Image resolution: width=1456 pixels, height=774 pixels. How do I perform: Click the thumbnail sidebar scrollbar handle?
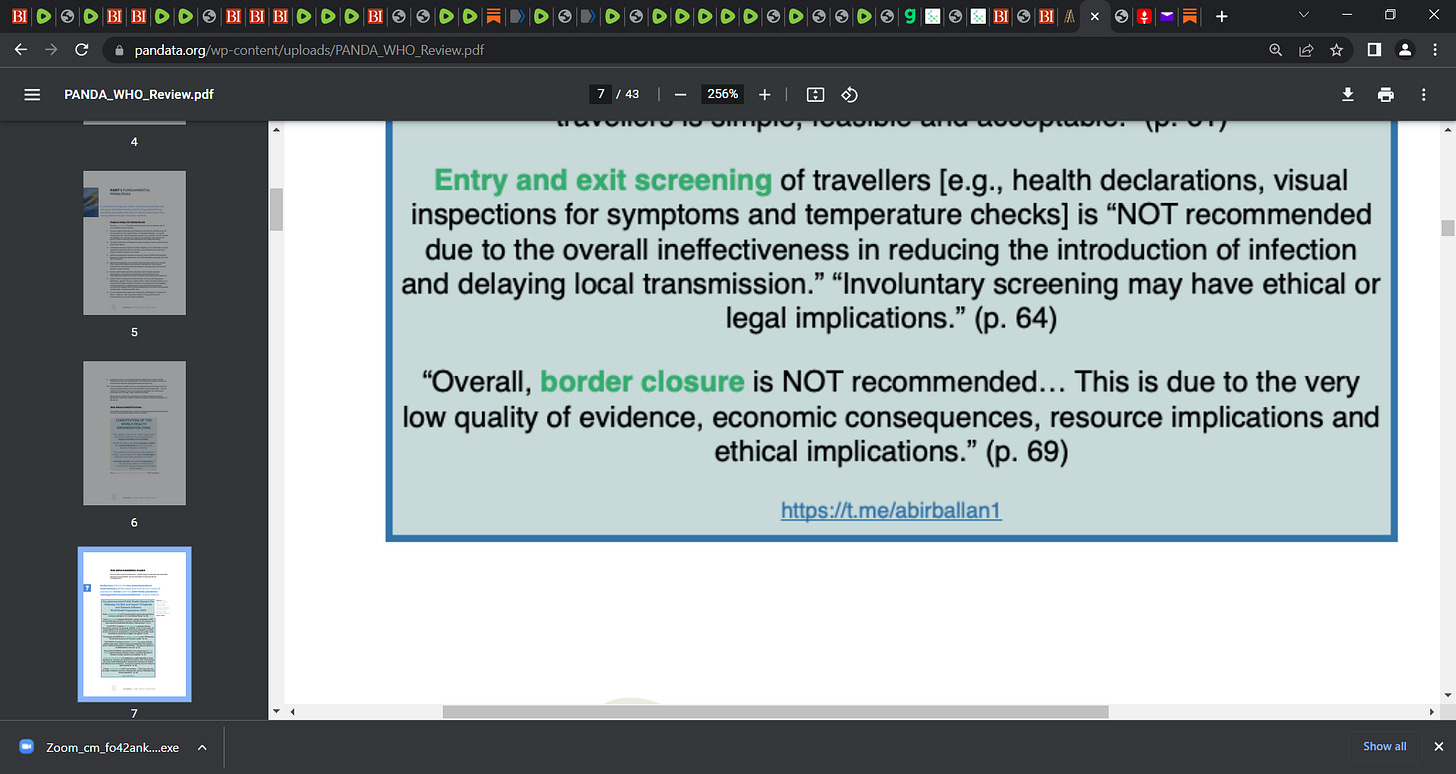pos(277,209)
